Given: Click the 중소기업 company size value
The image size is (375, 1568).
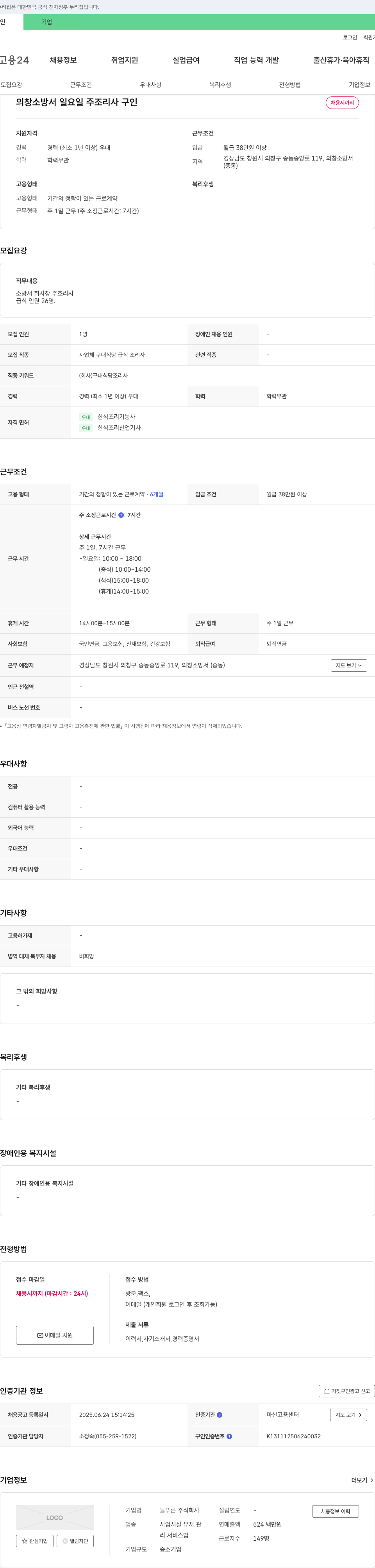Looking at the screenshot, I should [170, 1549].
